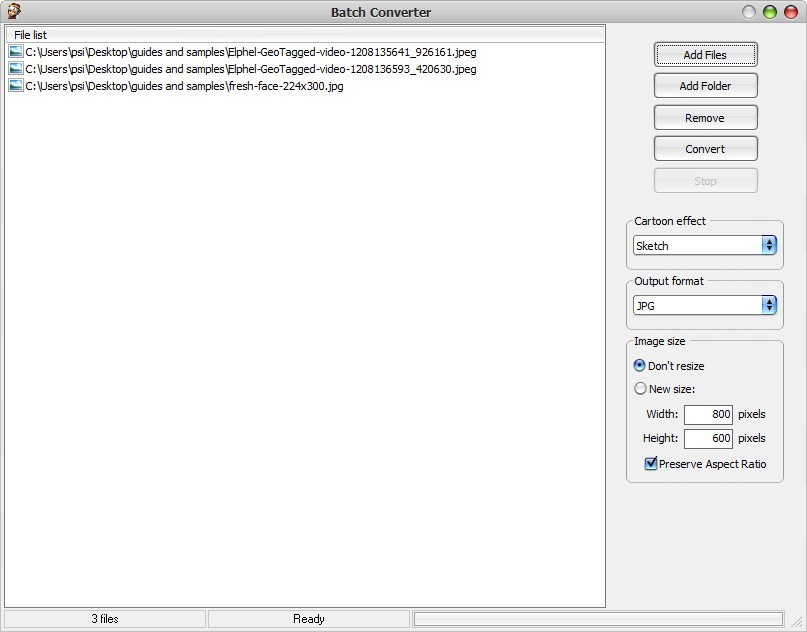The width and height of the screenshot is (807, 632).
Task: Click the Ready status bar section
Action: [309, 618]
